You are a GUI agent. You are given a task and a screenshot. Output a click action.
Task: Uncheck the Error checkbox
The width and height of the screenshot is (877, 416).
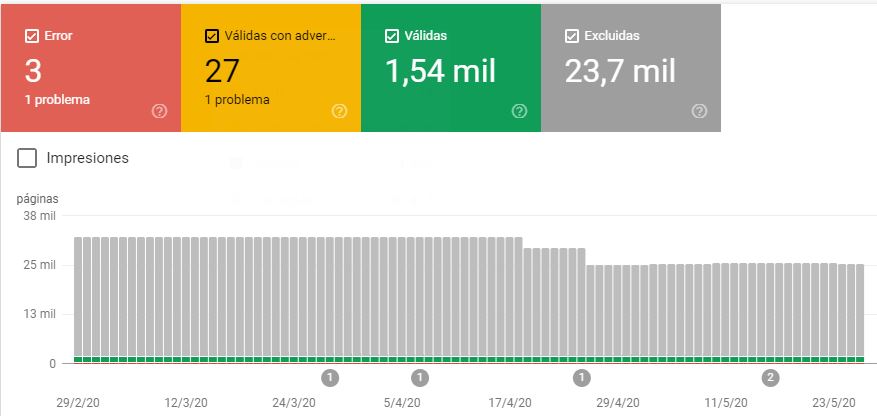point(32,36)
